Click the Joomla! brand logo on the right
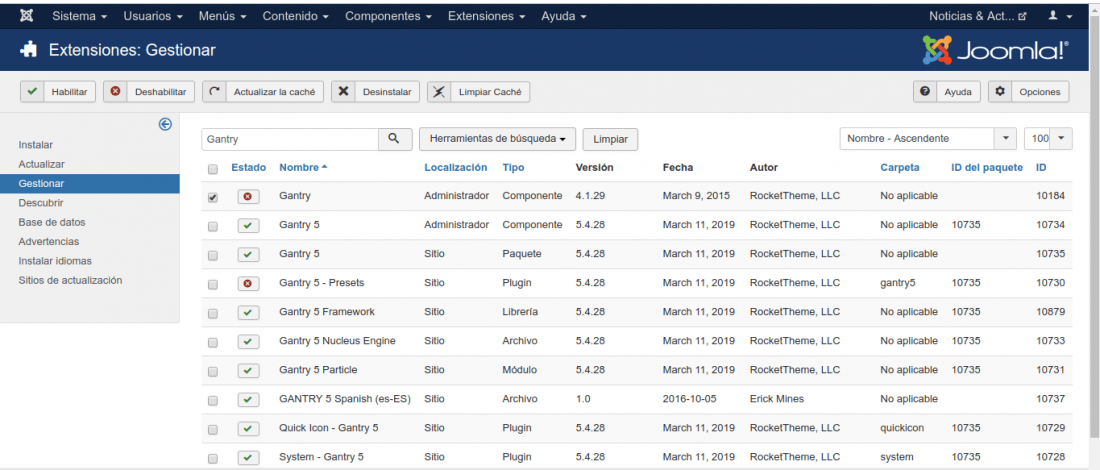The width and height of the screenshot is (1100, 470). click(996, 51)
